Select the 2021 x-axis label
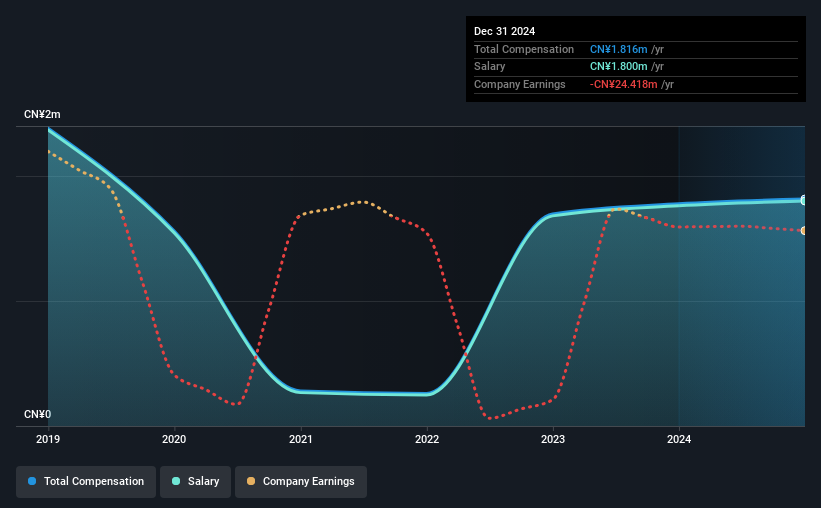The image size is (821, 508). (301, 439)
